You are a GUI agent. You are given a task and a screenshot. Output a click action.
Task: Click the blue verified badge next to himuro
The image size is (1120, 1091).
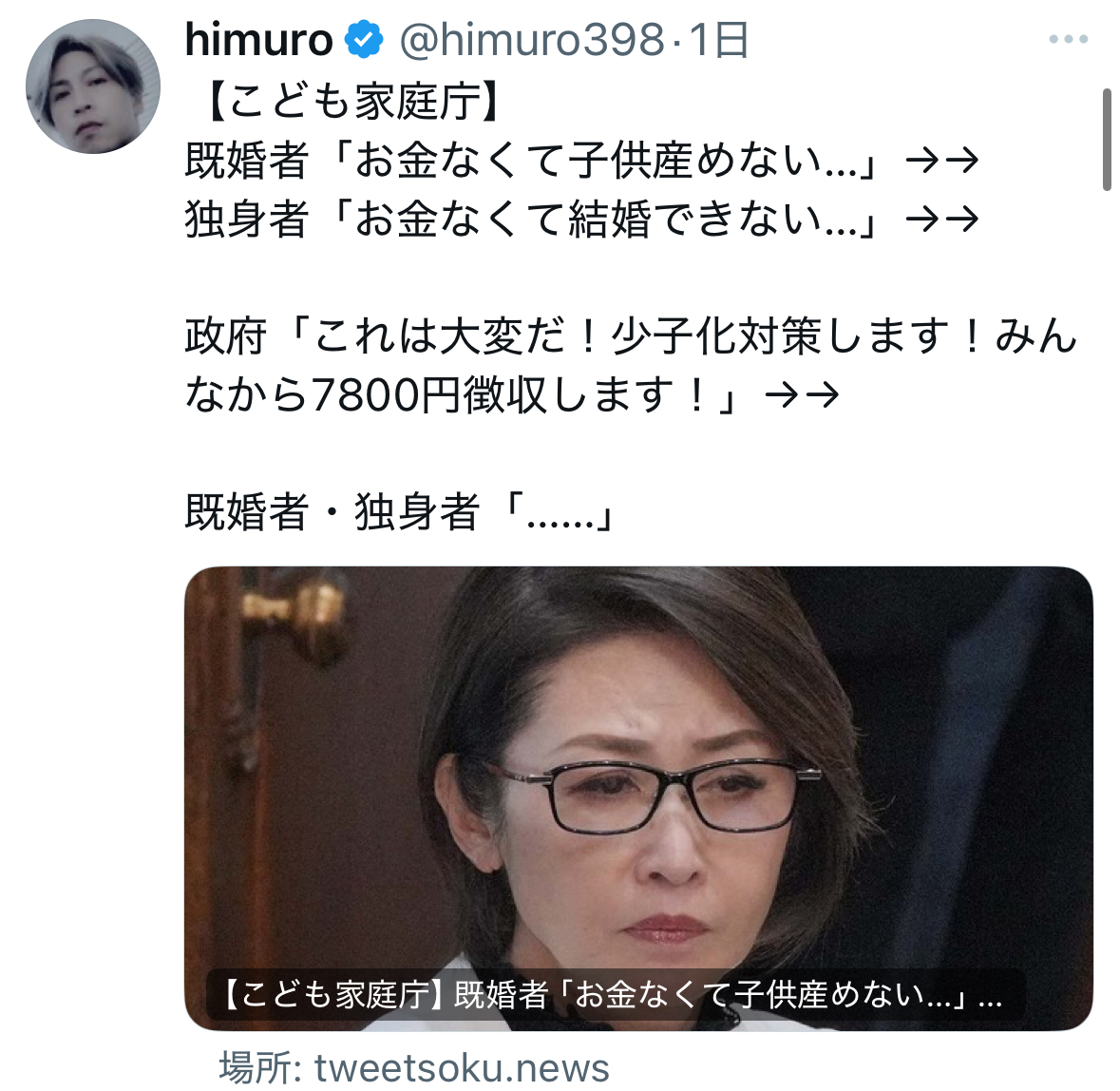pos(364,40)
